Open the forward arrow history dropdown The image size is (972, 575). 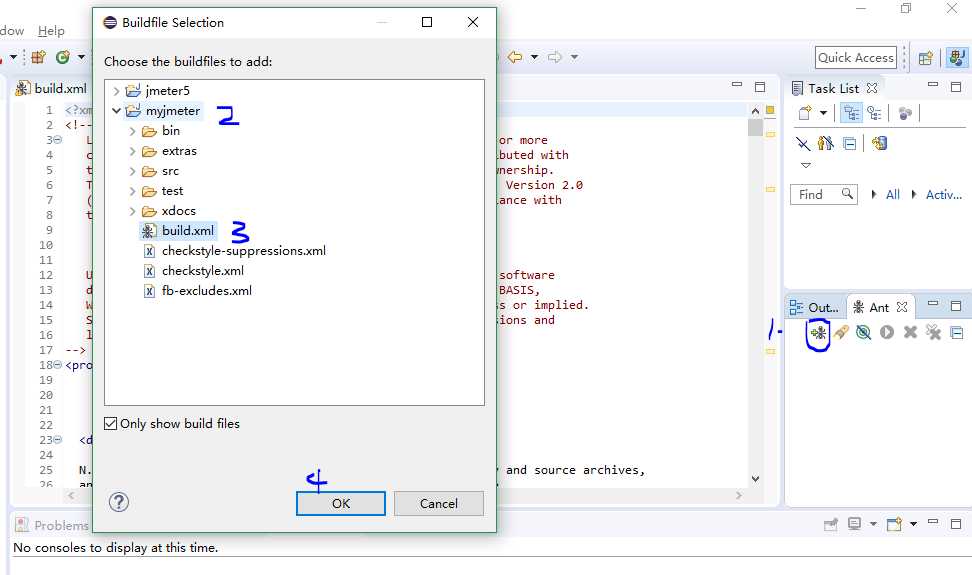(x=575, y=57)
